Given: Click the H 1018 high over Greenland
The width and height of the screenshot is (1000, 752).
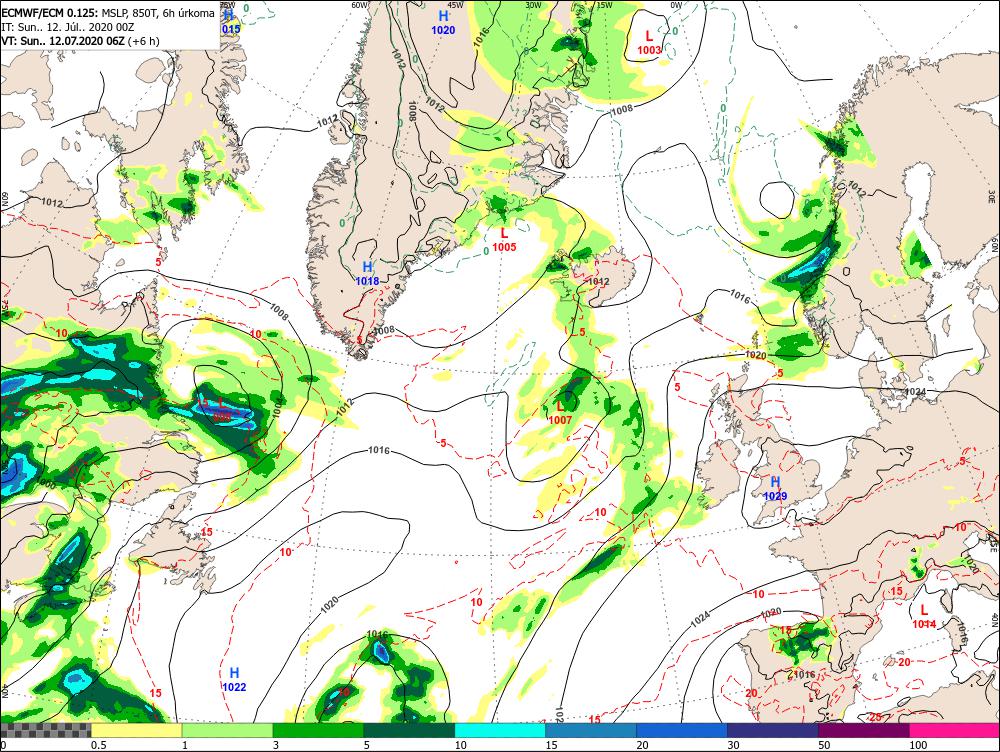Looking at the screenshot, I should click(x=367, y=273).
